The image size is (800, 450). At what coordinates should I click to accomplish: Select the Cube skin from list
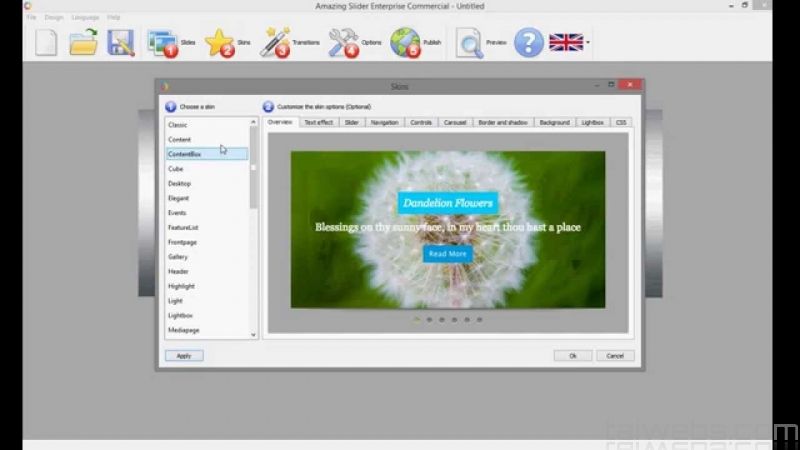[176, 169]
